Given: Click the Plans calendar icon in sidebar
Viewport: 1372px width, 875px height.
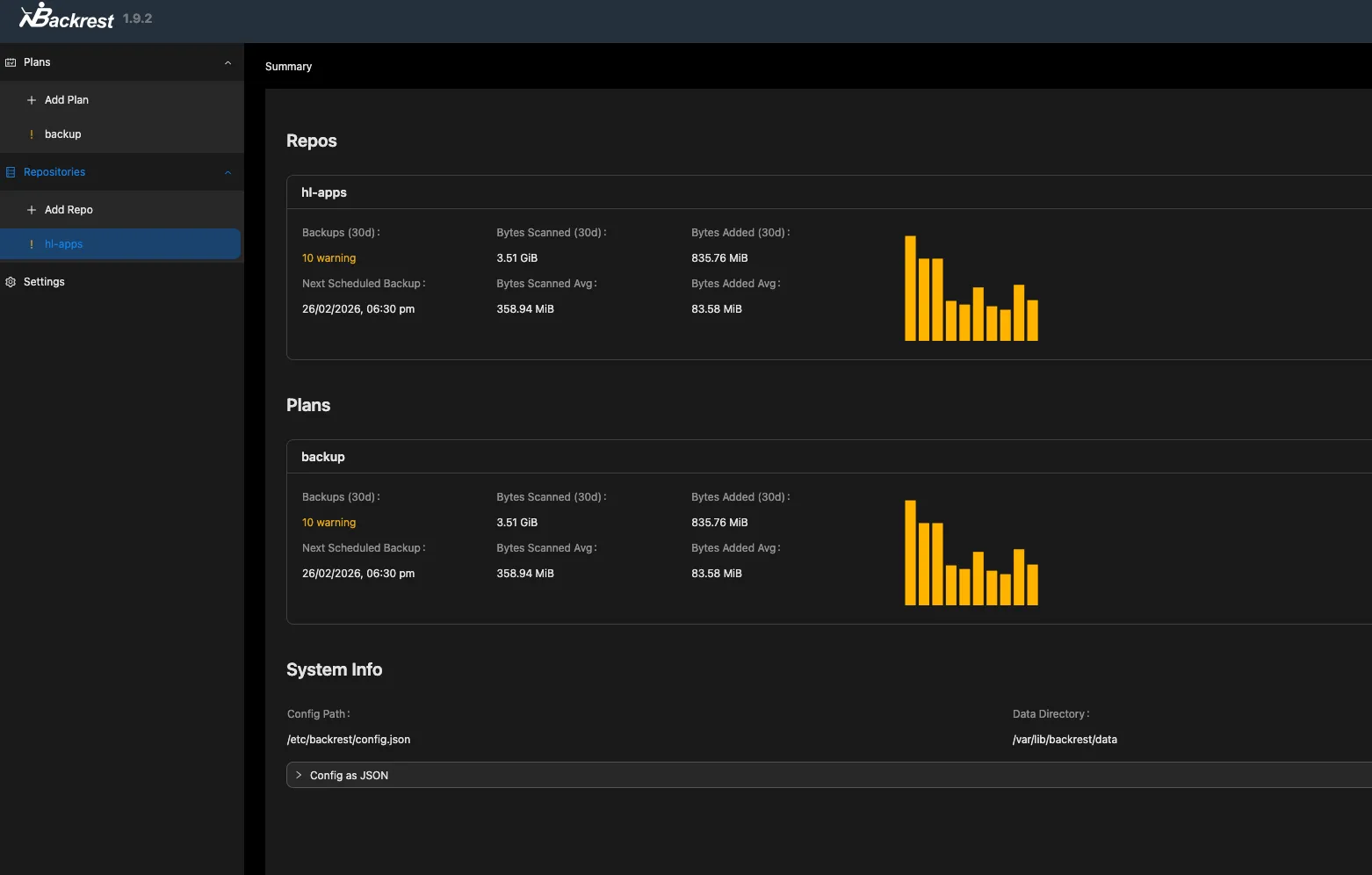Looking at the screenshot, I should (x=11, y=62).
